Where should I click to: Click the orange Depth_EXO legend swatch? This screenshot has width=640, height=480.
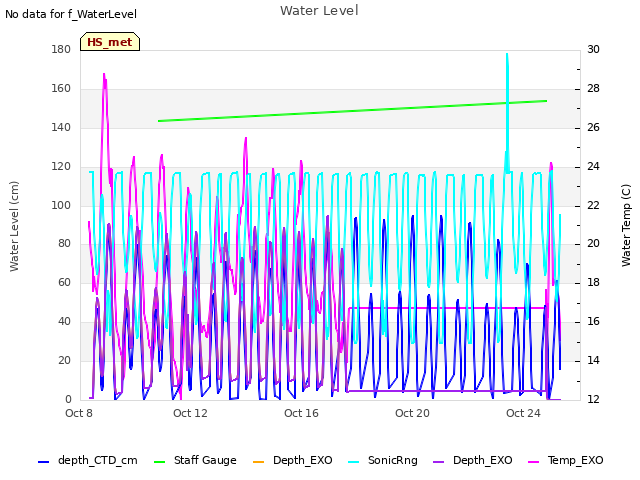click(259, 462)
